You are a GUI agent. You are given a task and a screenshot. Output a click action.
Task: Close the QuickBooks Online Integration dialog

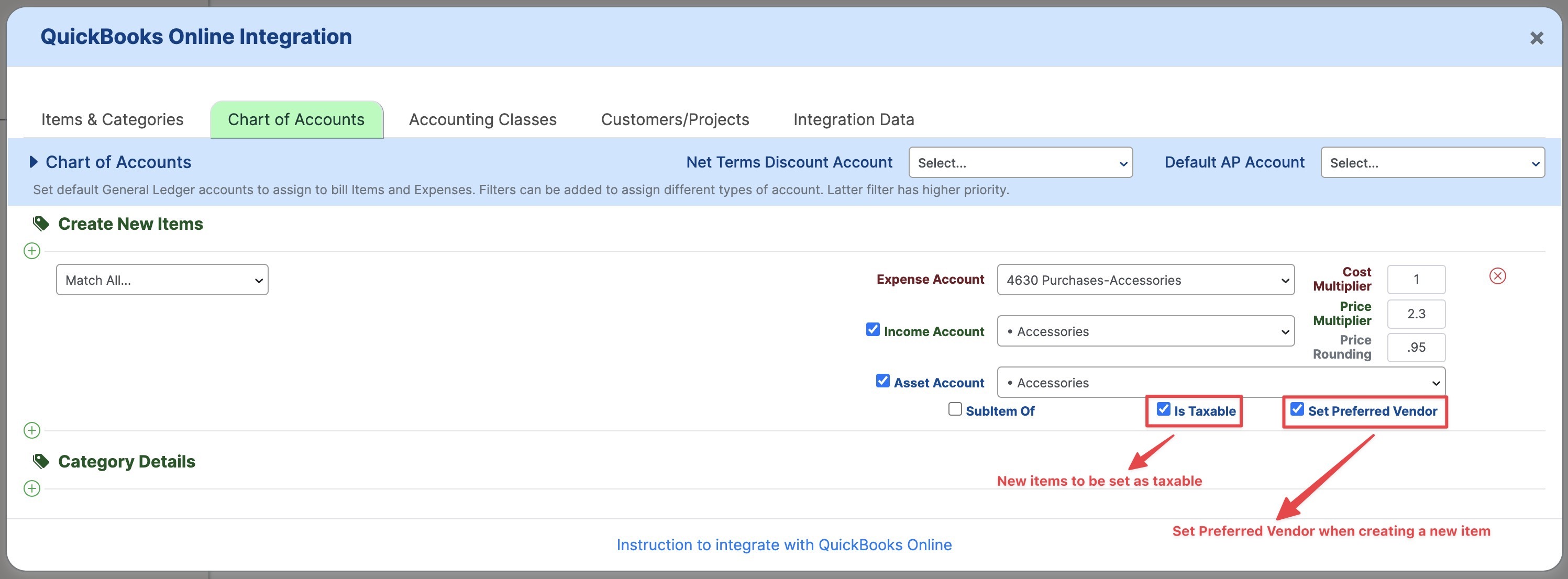[x=1537, y=38]
